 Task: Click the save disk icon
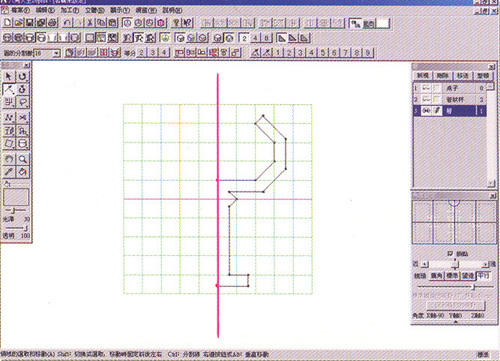click(30, 23)
